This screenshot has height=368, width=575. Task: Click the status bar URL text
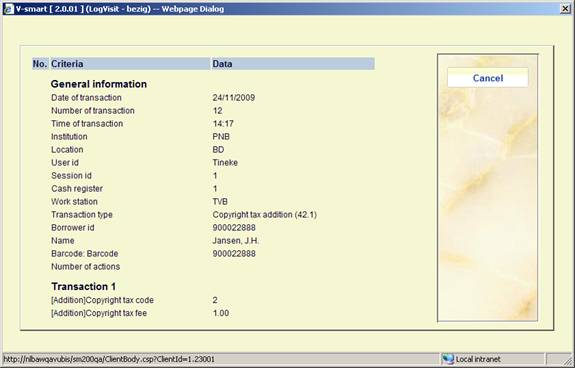(109, 359)
